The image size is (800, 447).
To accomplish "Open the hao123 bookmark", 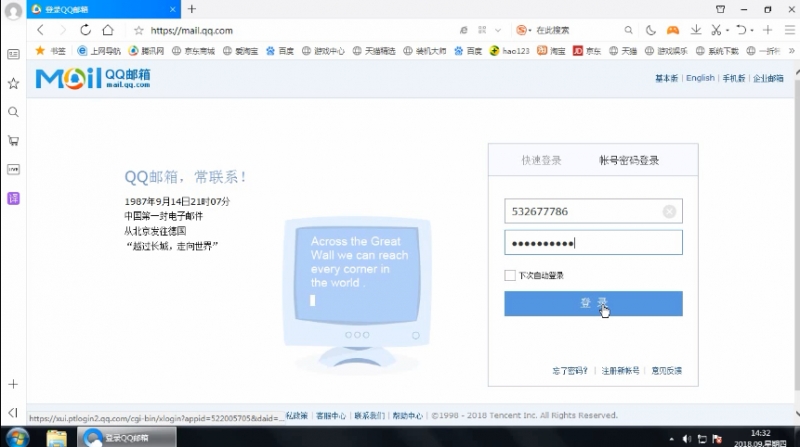I will (510, 51).
